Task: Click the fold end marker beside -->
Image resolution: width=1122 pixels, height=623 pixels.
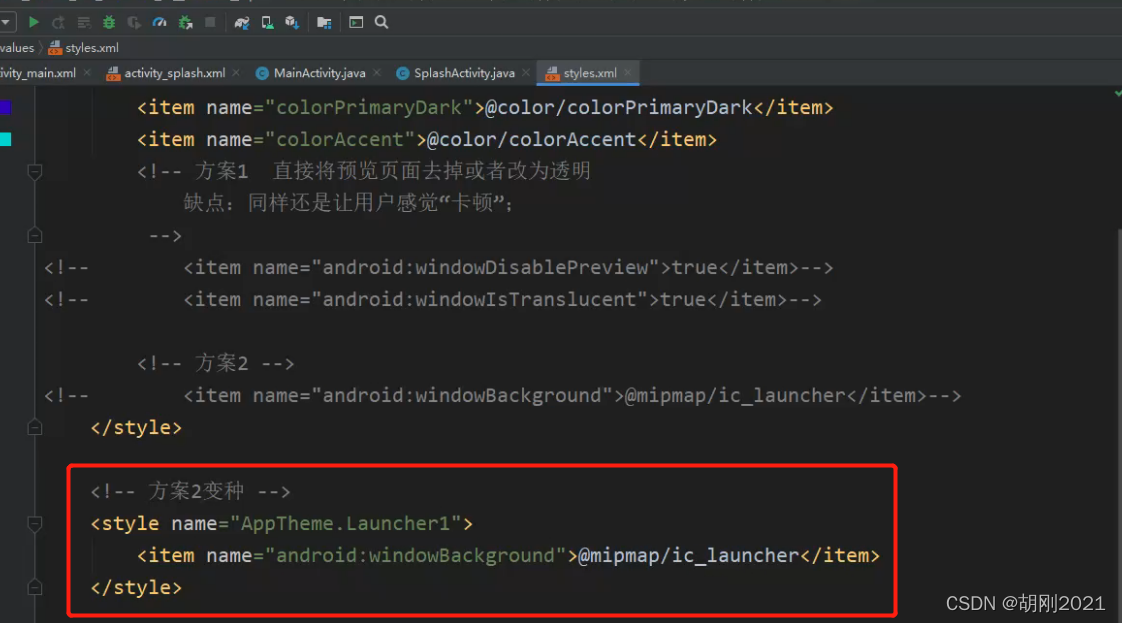Action: pos(34,235)
